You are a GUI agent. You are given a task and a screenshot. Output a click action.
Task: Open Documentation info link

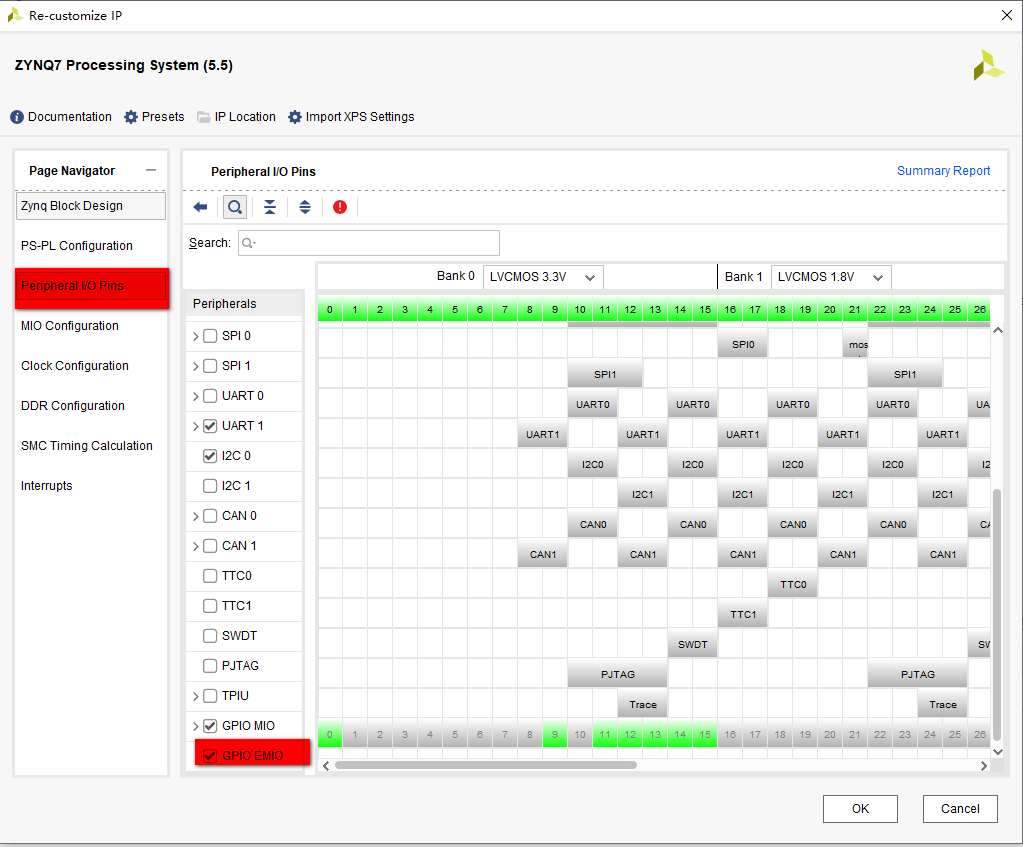61,117
